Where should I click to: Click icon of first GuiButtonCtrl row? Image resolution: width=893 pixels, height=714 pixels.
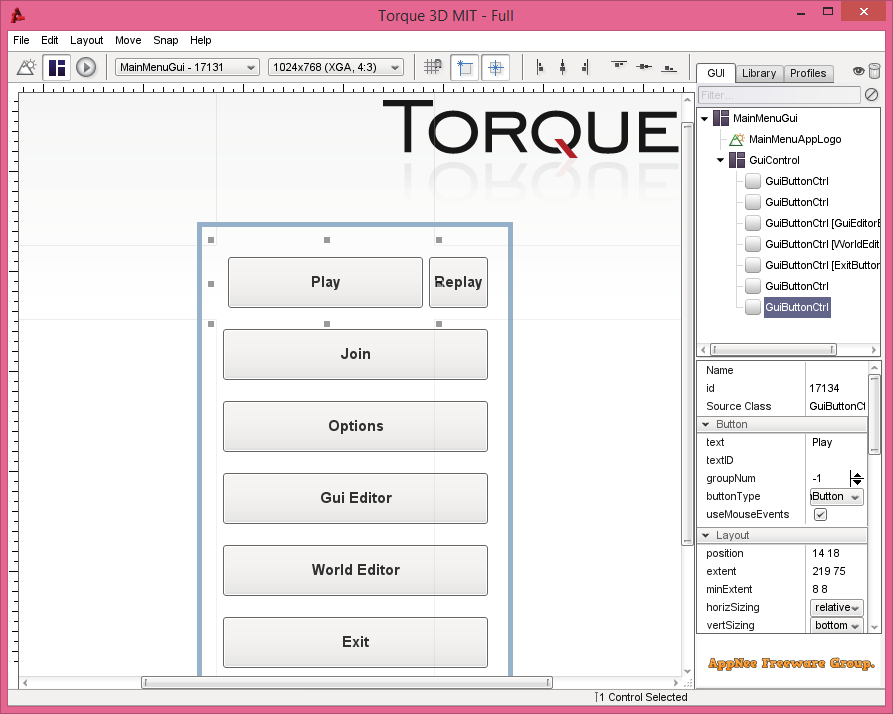pyautogui.click(x=753, y=181)
